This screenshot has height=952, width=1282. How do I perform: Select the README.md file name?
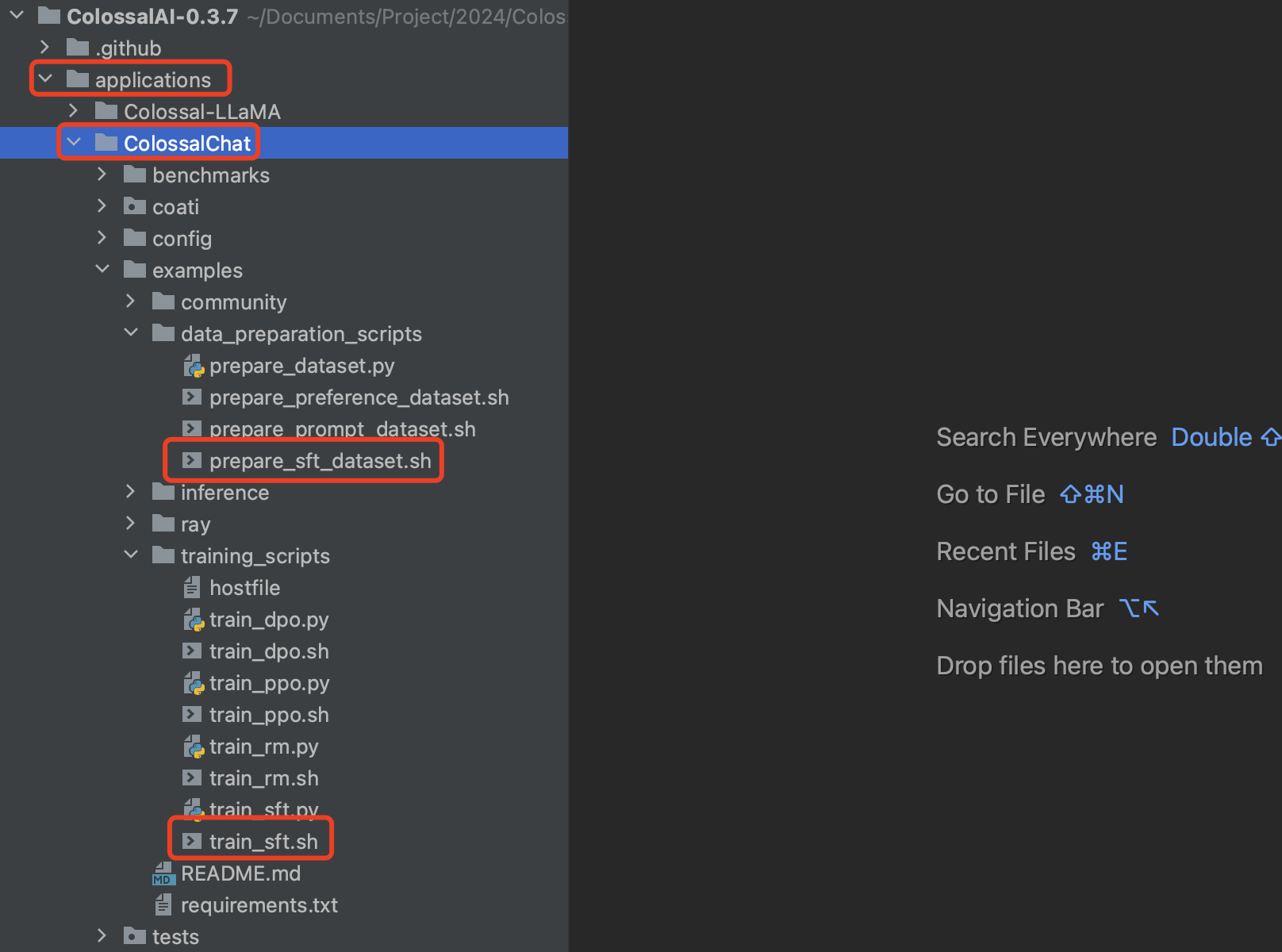point(240,873)
